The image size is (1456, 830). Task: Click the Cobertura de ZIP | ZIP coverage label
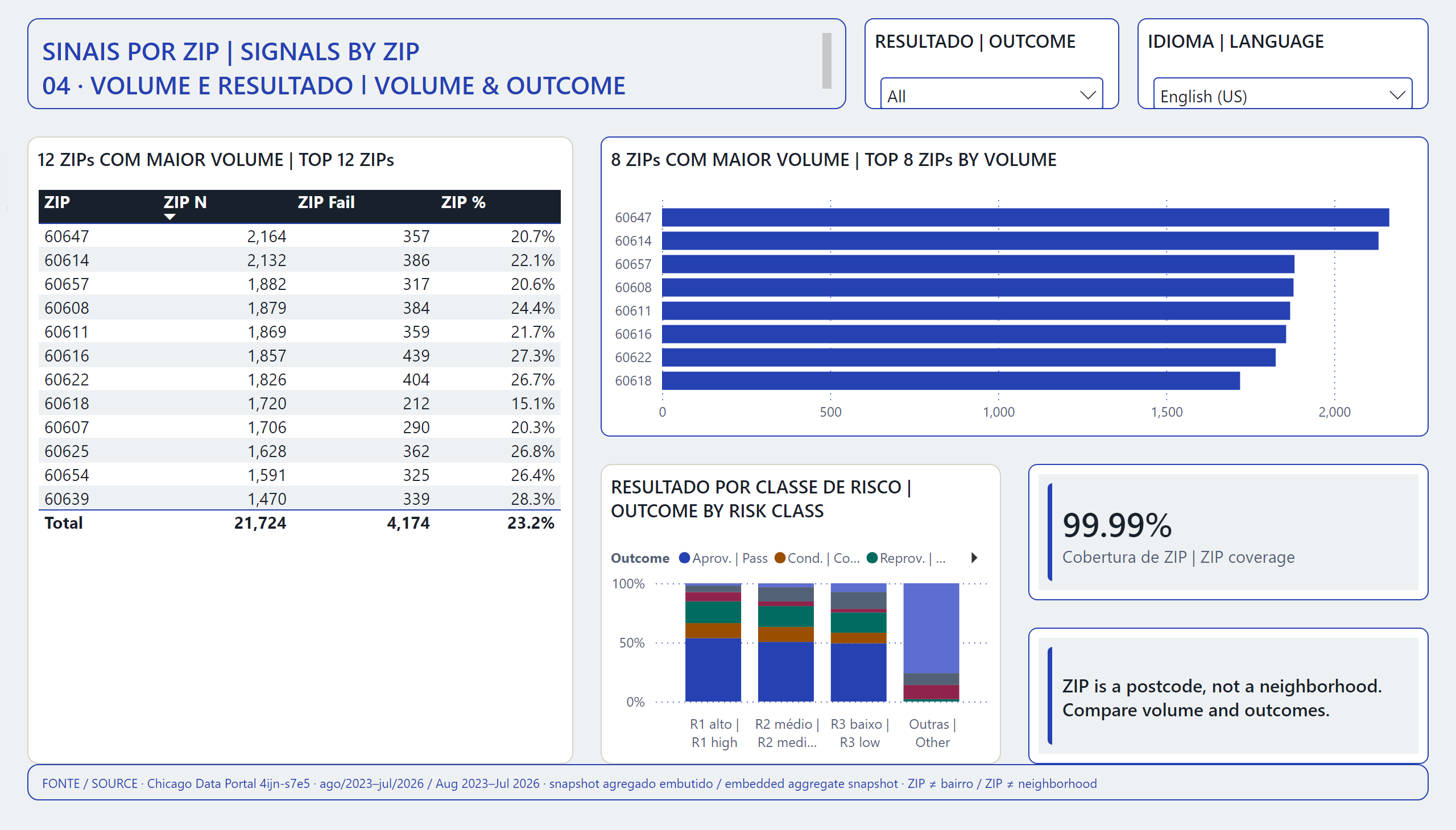1178,557
